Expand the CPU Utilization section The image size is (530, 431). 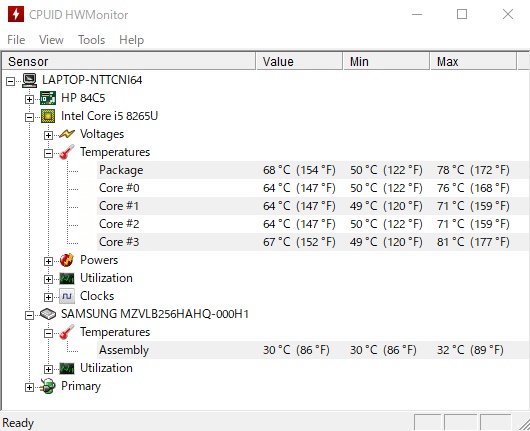[x=48, y=279]
